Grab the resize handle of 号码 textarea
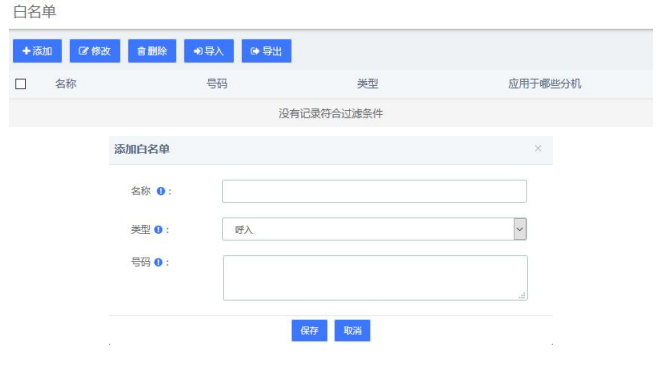This screenshot has width=657, height=370. [x=522, y=295]
